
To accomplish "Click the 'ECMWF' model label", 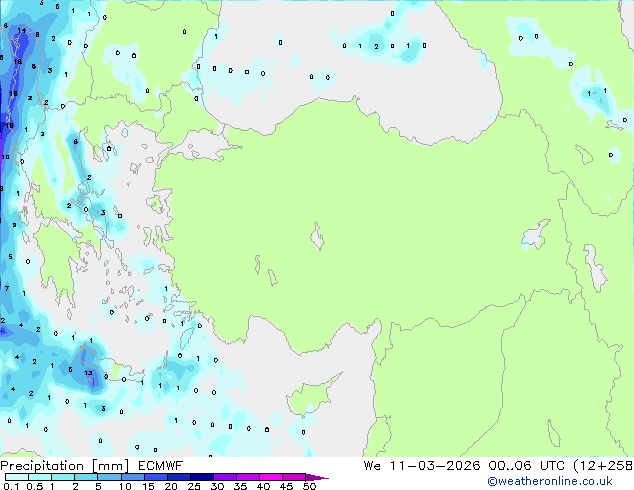I will (x=161, y=466).
